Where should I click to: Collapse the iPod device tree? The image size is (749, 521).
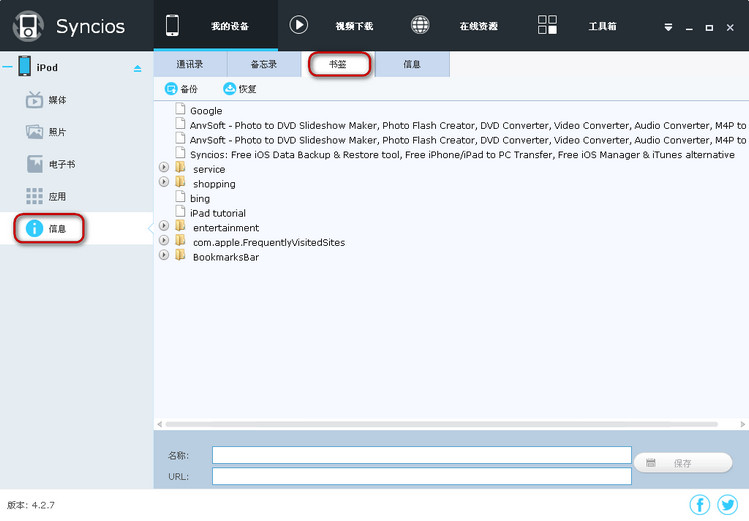coord(7,67)
